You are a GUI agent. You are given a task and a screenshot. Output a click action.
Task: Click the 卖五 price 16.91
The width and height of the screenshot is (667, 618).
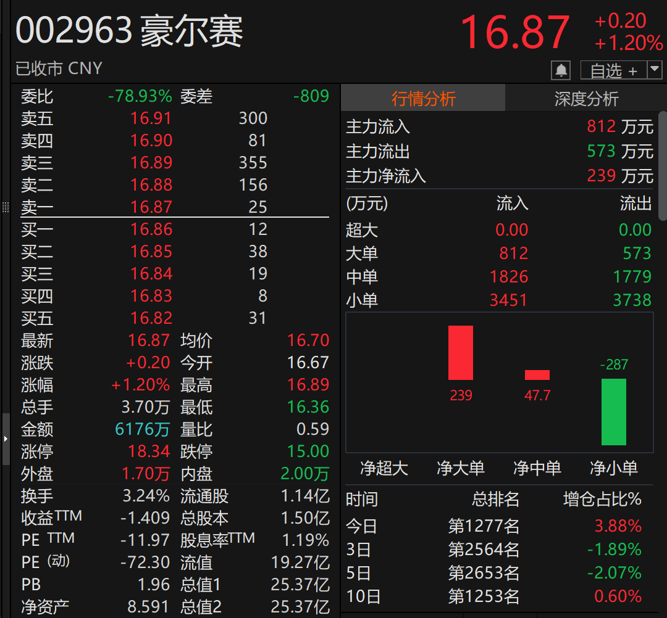point(151,118)
